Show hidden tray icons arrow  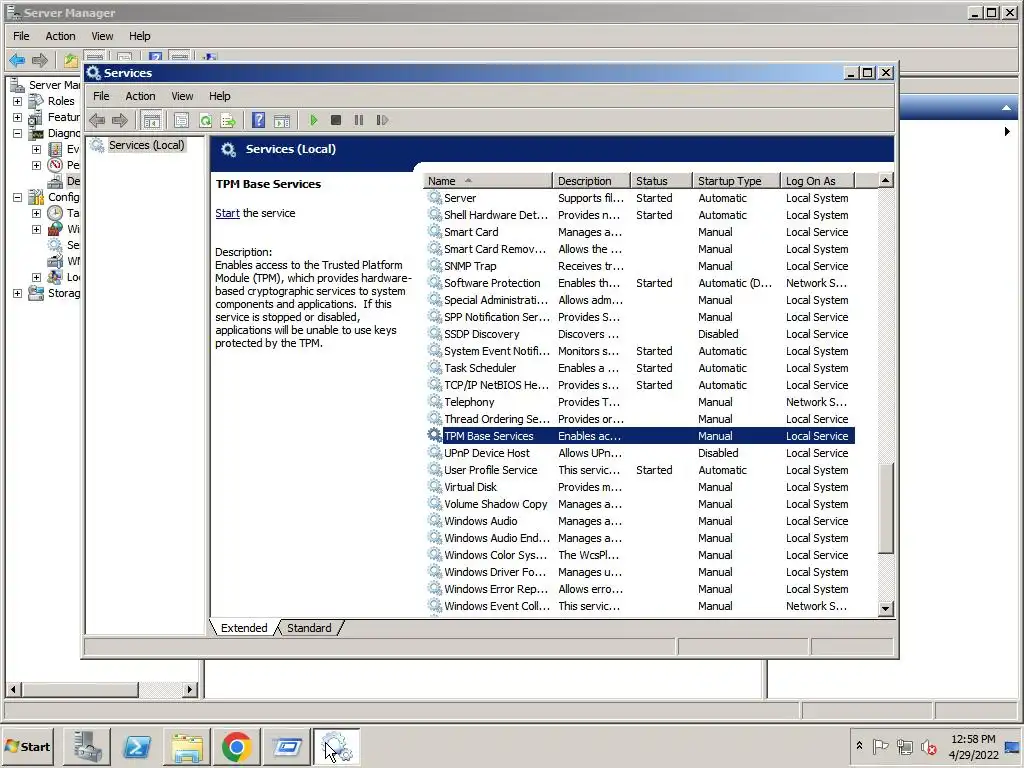tap(859, 745)
